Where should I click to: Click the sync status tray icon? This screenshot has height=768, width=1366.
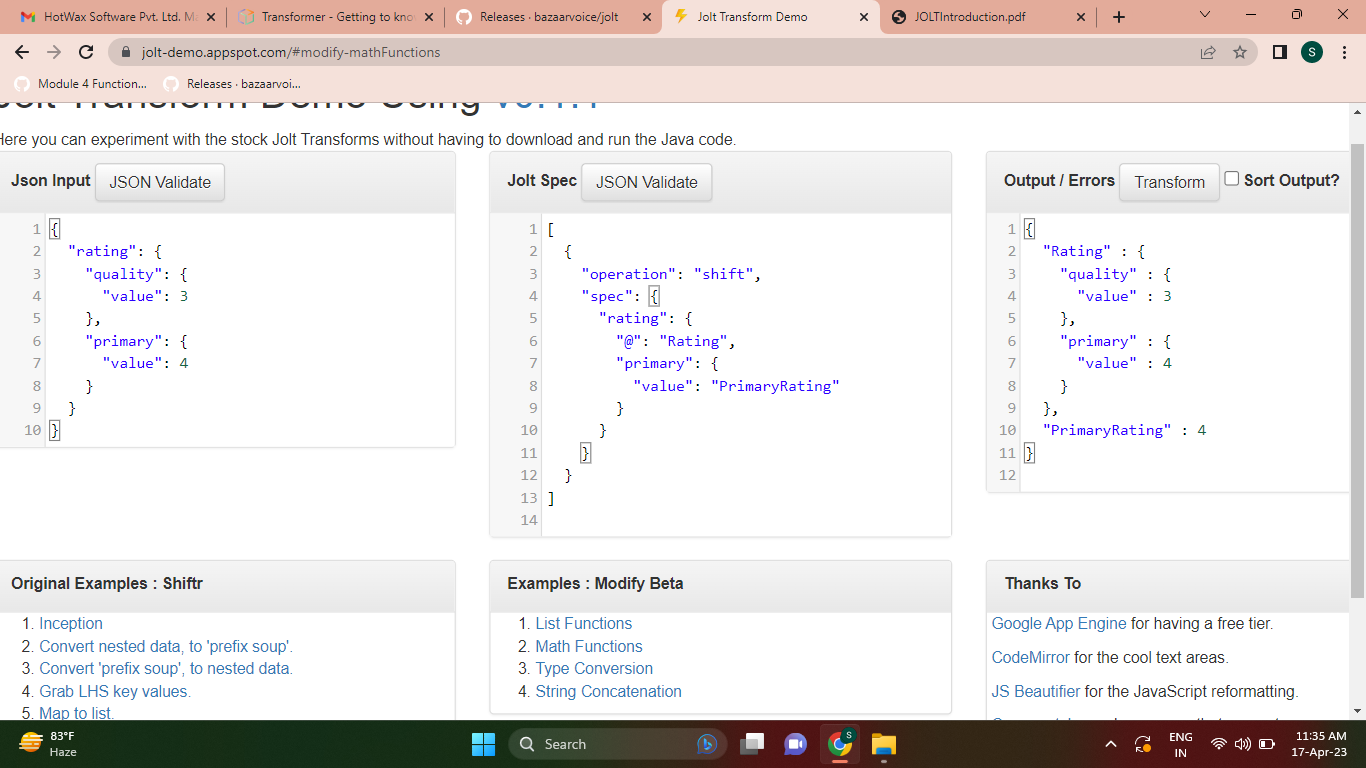tap(1143, 744)
